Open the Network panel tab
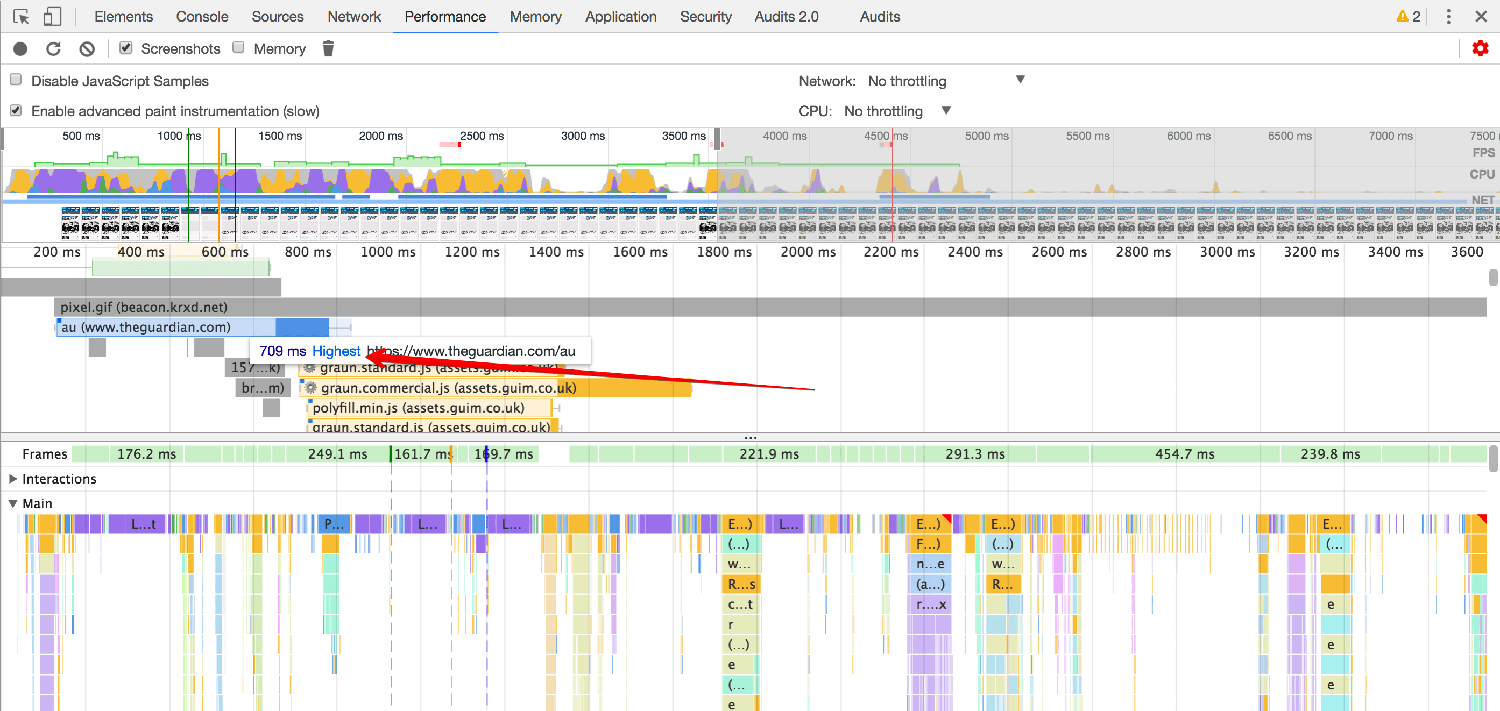This screenshot has height=711, width=1500. coord(354,16)
